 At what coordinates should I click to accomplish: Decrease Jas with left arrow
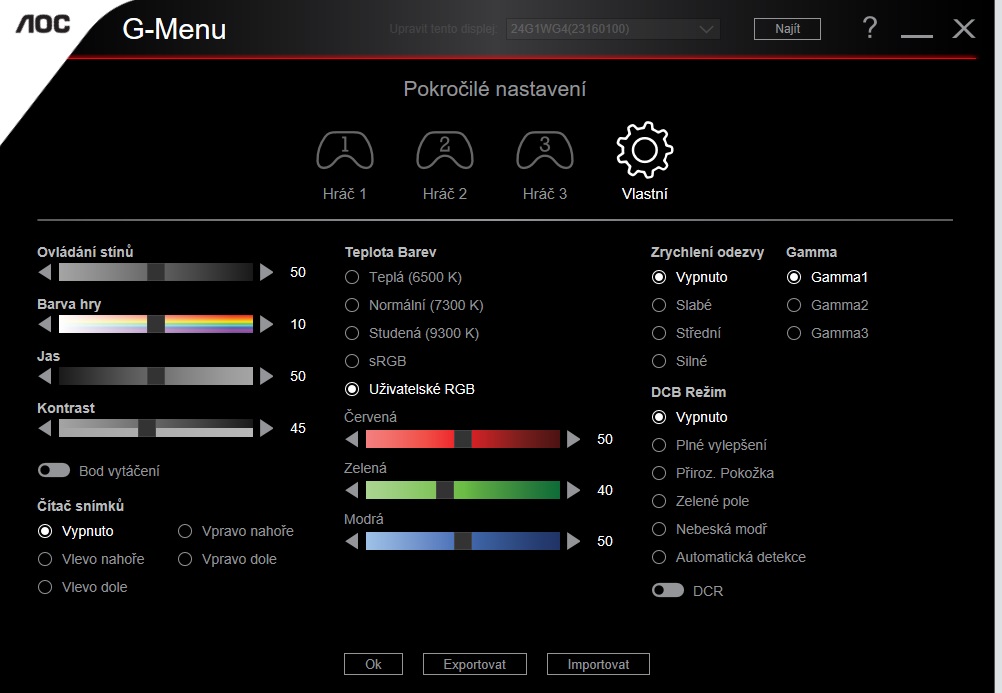click(x=45, y=376)
